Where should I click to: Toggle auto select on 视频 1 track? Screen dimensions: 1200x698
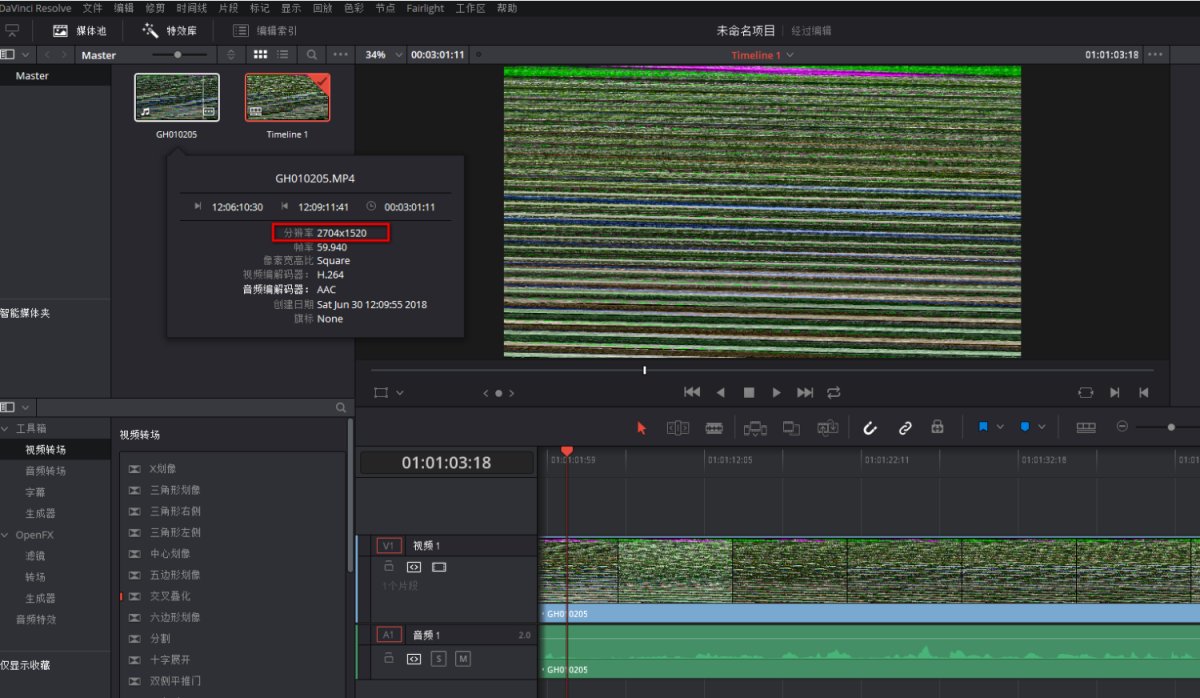click(414, 567)
